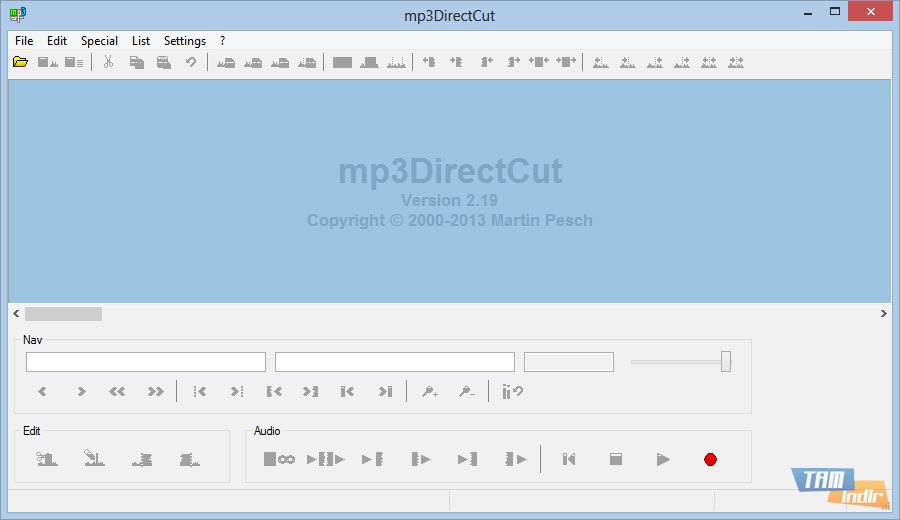The width and height of the screenshot is (900, 520).
Task: Click the mp3DirectCut icon in the title bar
Action: (x=18, y=14)
